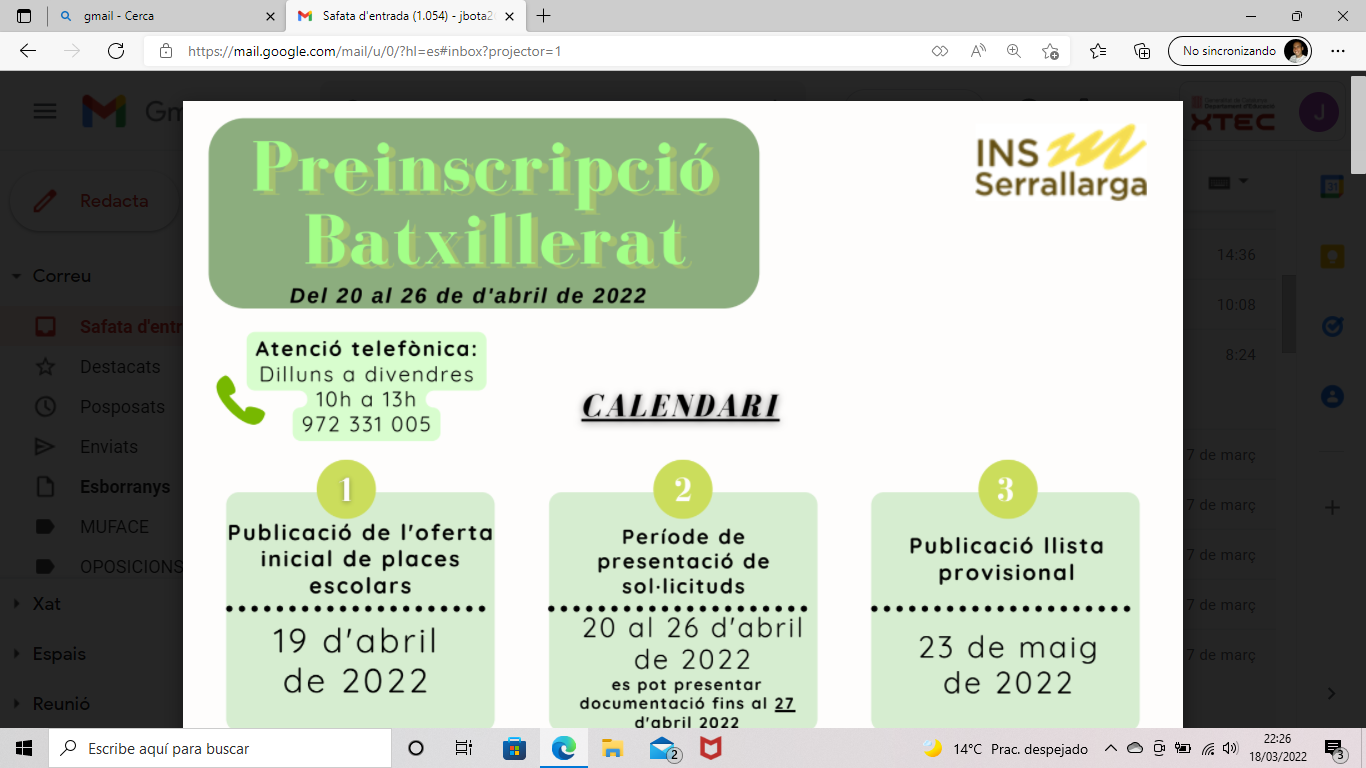Go to the Enviats sent folder
The width and height of the screenshot is (1366, 768).
(x=108, y=447)
